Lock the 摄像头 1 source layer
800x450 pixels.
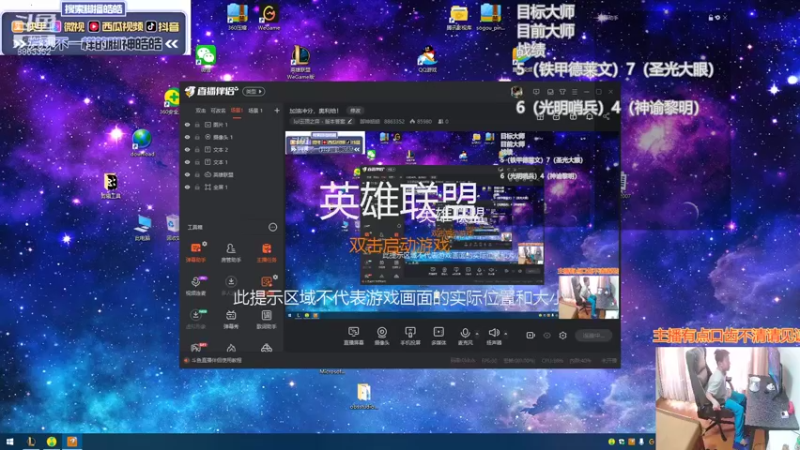[197, 137]
